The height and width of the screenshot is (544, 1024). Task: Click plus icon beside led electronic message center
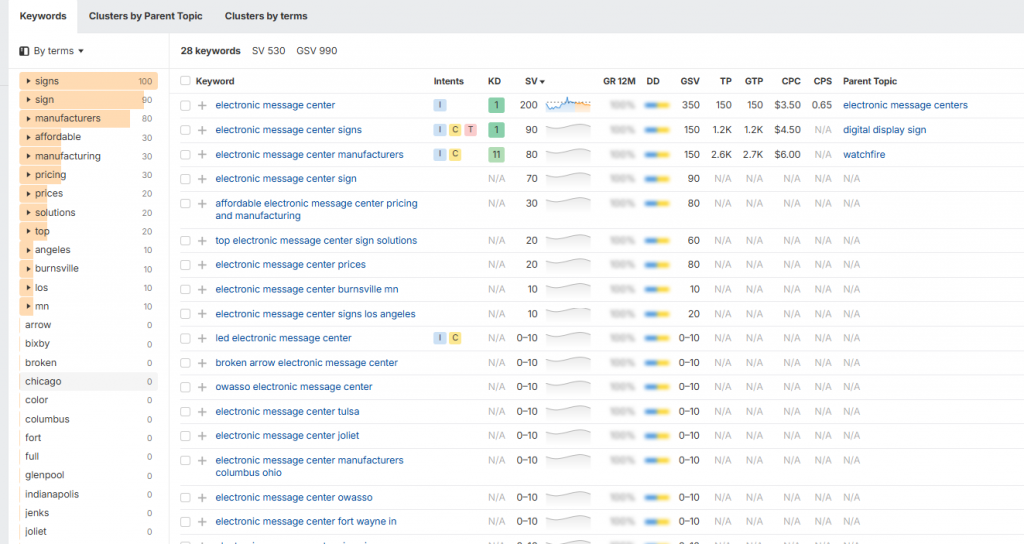click(202, 338)
